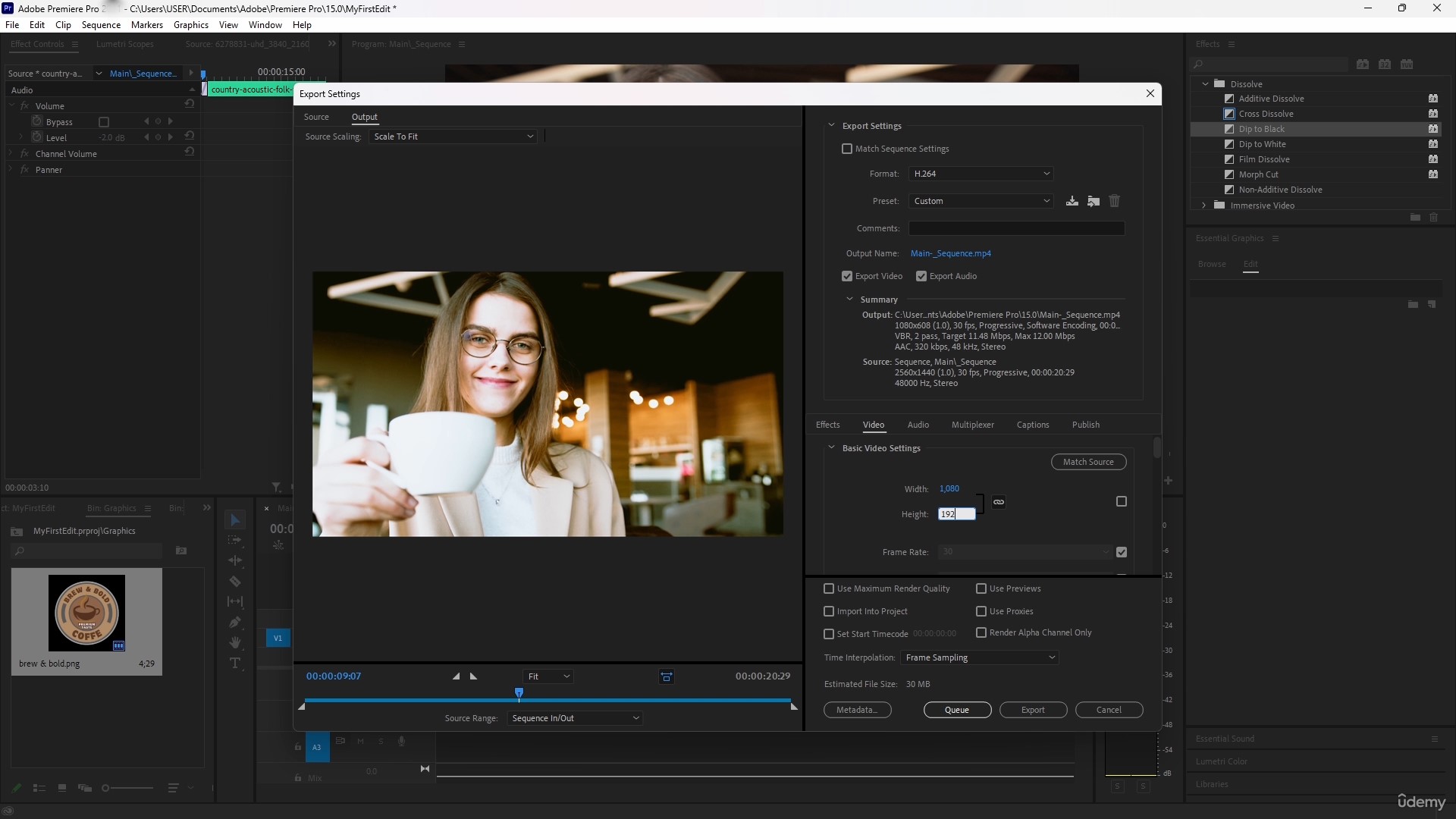Click the new bin icon in Graphics bin
The image size is (1456, 819).
(x=181, y=551)
